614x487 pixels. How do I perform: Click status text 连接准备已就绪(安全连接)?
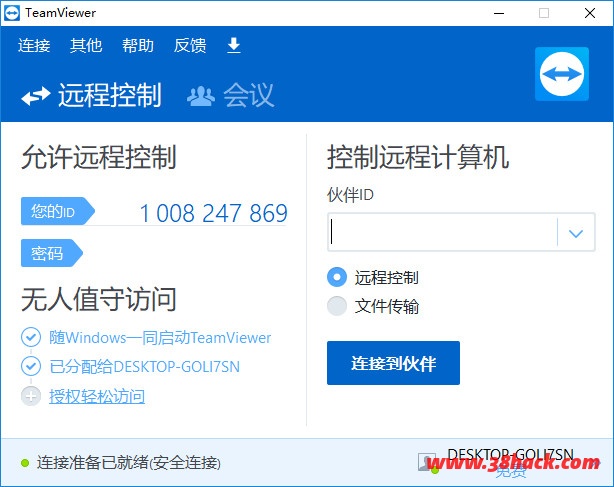129,463
